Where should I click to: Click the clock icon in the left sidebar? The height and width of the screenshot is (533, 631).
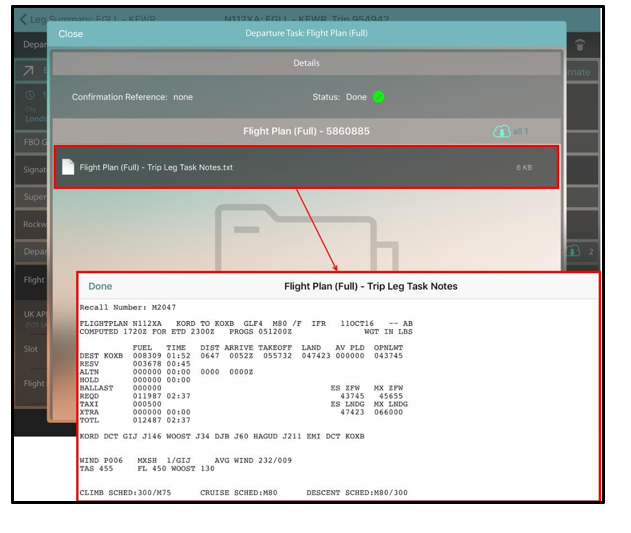point(28,97)
